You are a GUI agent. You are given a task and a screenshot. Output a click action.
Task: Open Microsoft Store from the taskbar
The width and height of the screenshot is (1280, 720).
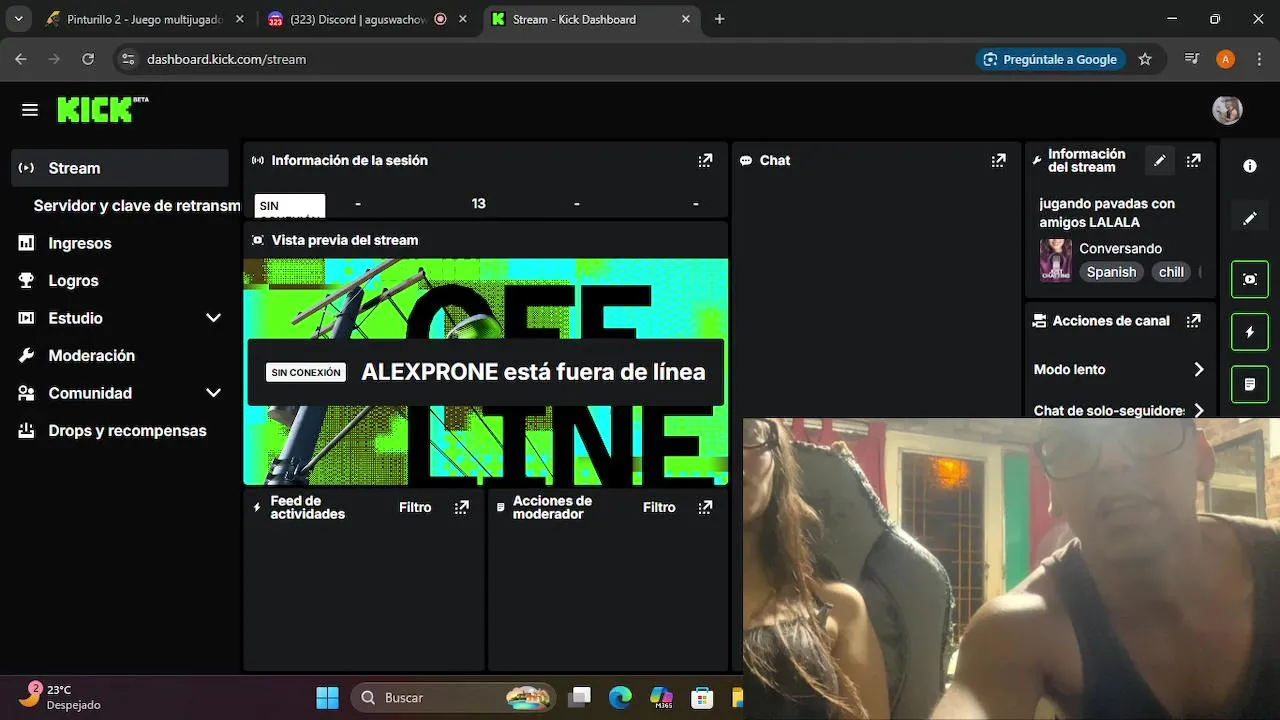pyautogui.click(x=703, y=697)
